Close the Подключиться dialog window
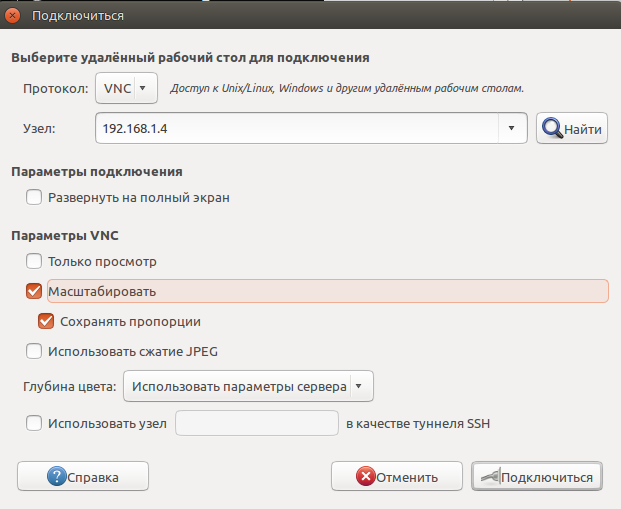The height and width of the screenshot is (509, 621). click(x=13, y=15)
